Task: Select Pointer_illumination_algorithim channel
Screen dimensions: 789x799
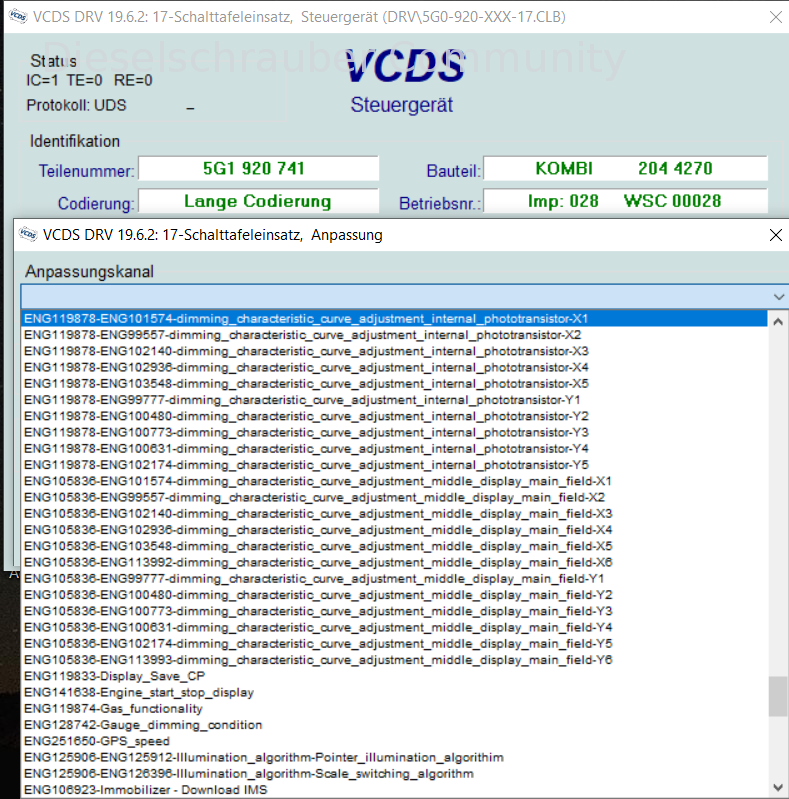Action: 394,758
